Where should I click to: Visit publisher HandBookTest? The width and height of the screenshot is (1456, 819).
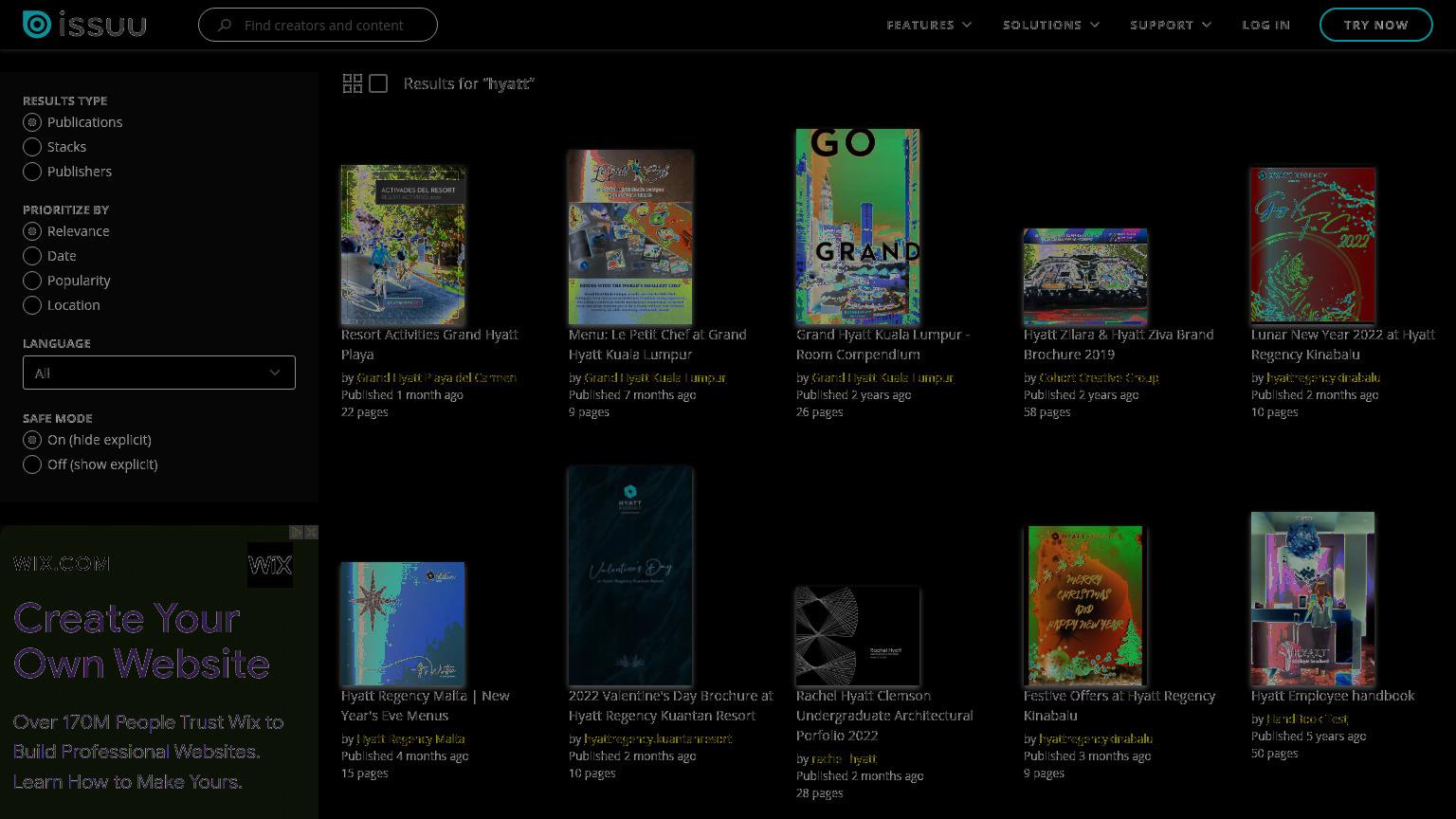[1308, 719]
